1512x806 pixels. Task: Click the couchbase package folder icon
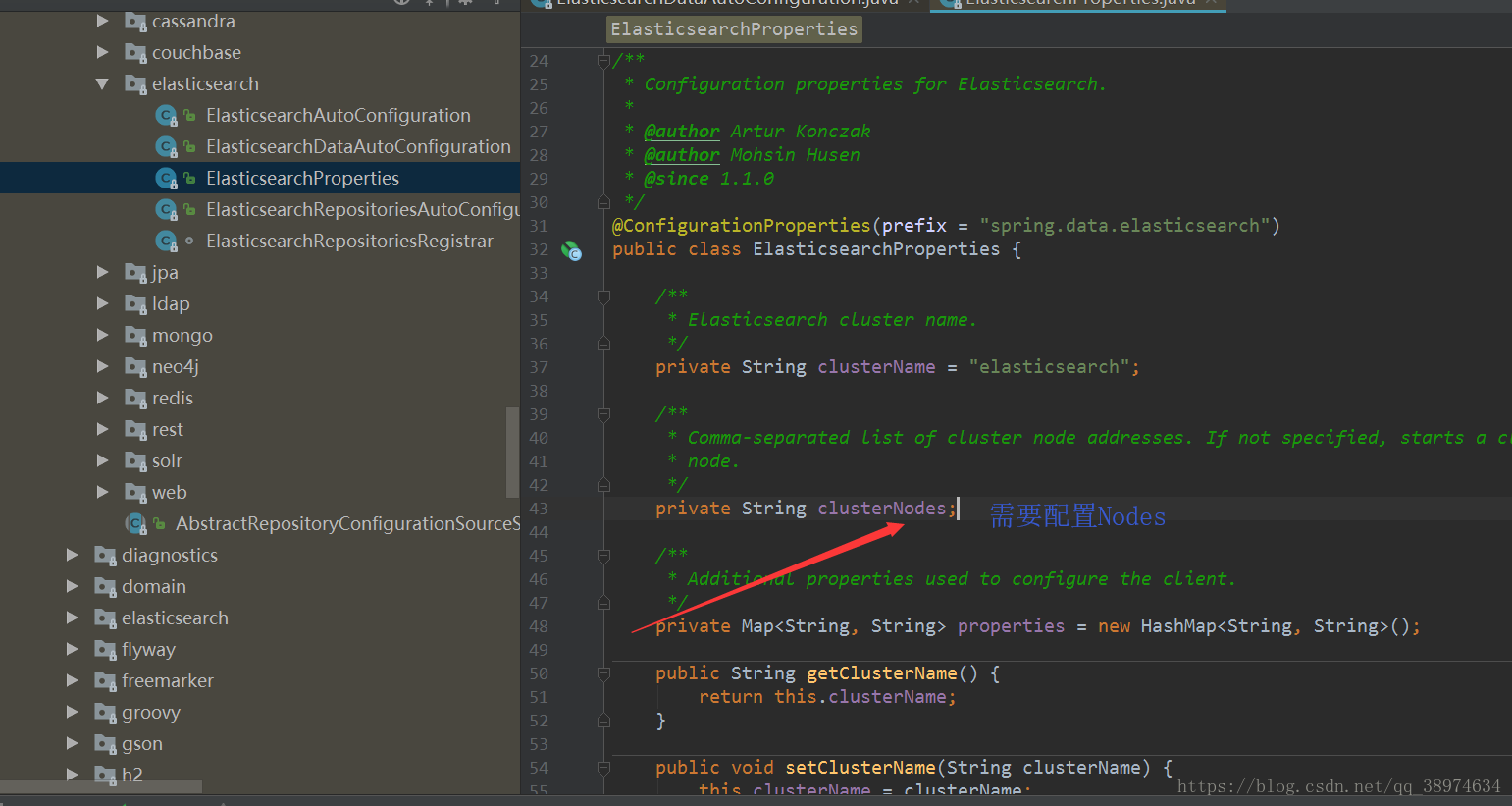pos(135,53)
